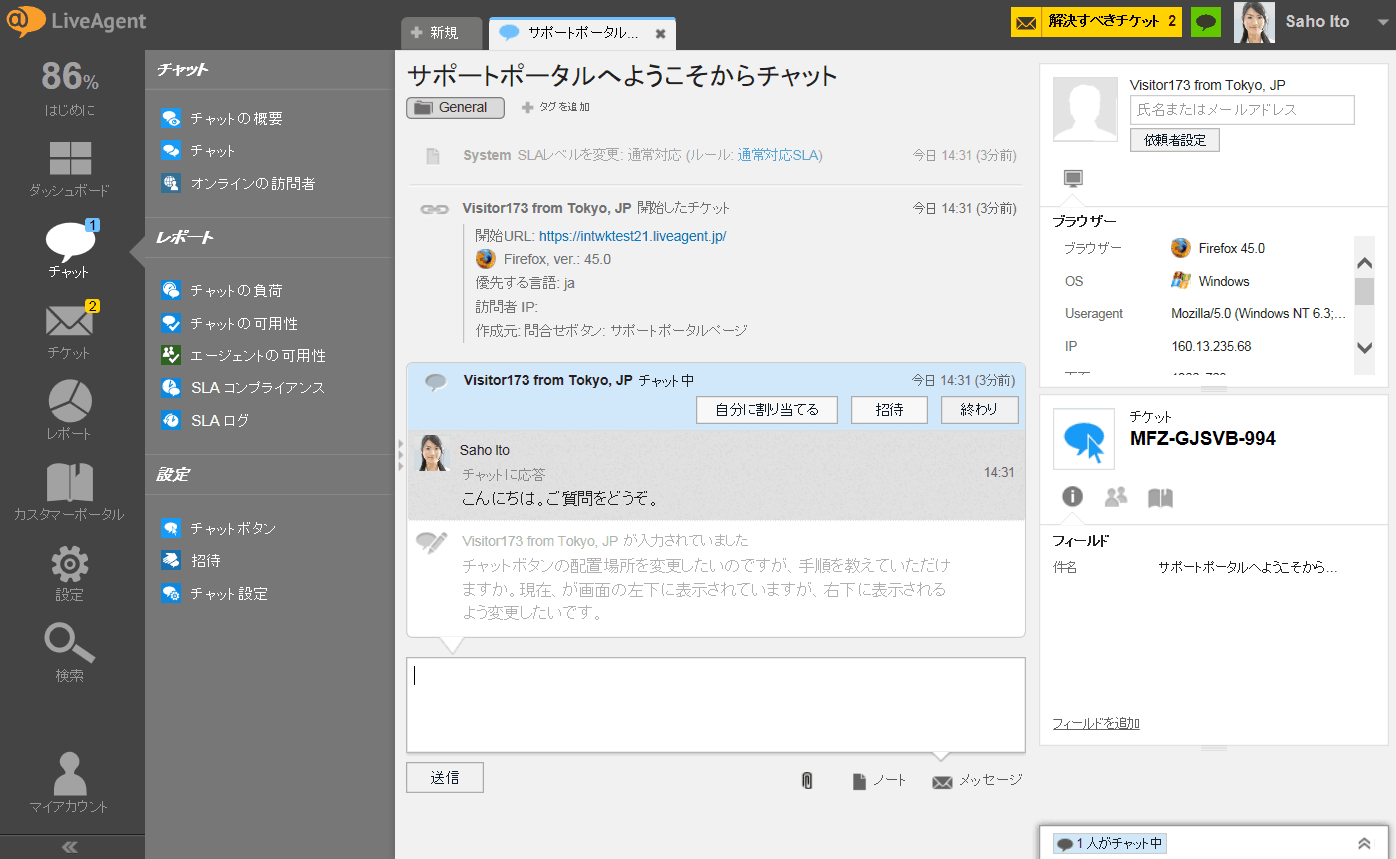Click the left panel resize handle arrows
1396x859 pixels.
pos(400,454)
